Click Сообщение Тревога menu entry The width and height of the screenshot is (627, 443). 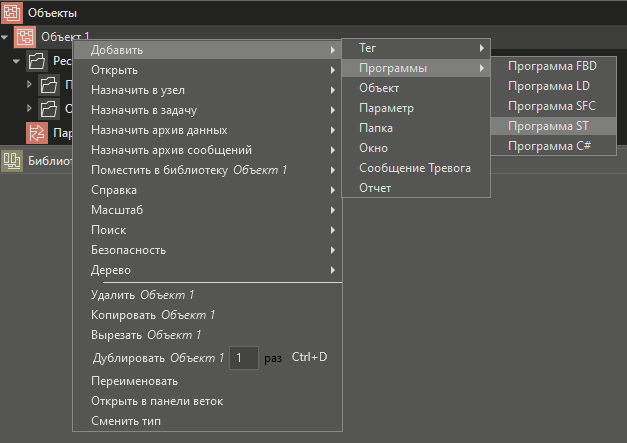415,168
